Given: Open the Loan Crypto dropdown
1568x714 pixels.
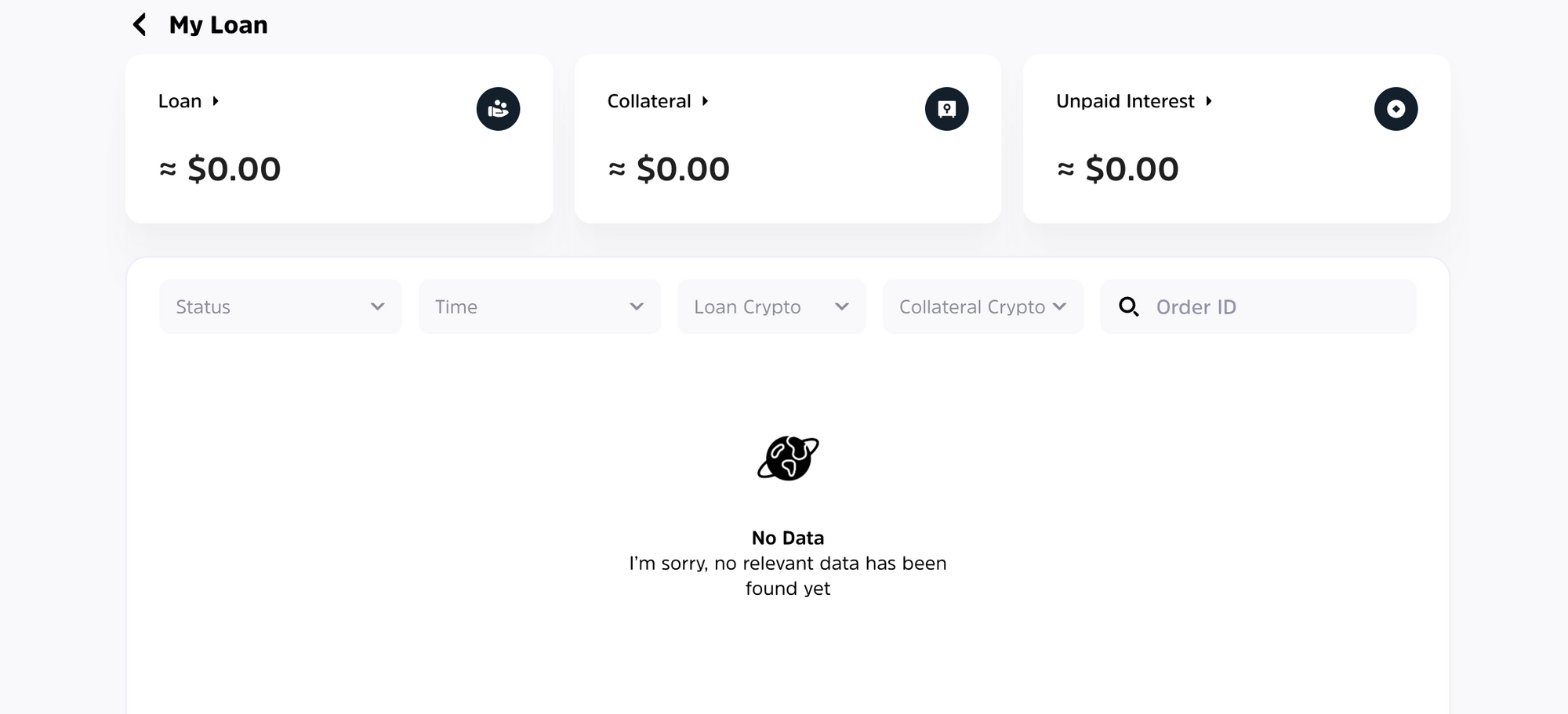Looking at the screenshot, I should [771, 306].
